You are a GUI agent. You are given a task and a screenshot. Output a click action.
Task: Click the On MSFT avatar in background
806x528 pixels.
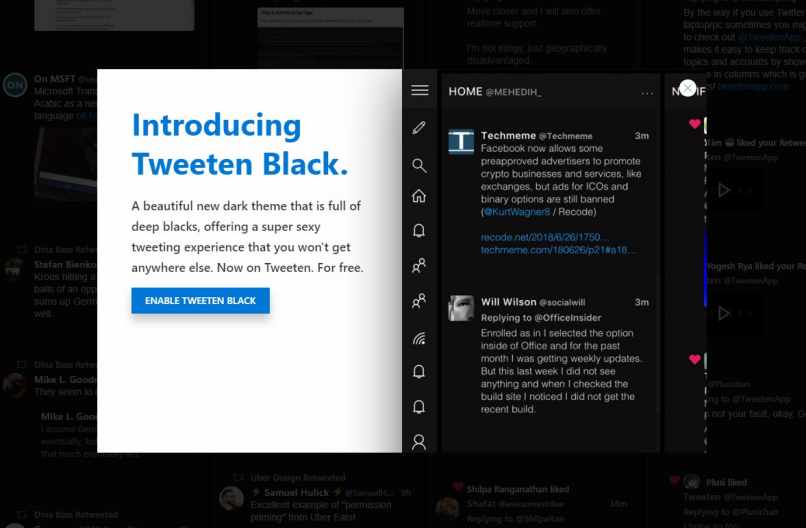15,85
